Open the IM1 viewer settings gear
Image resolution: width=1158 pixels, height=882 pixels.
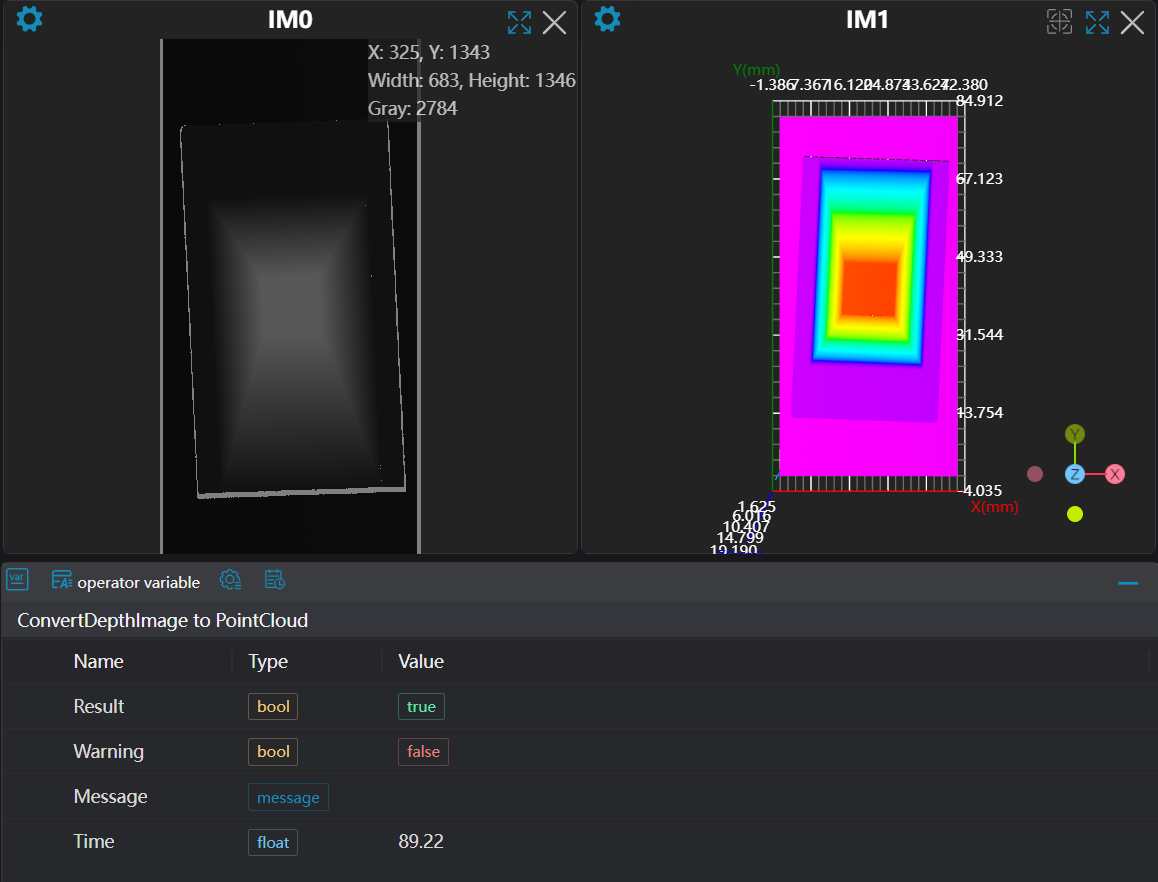click(x=607, y=19)
